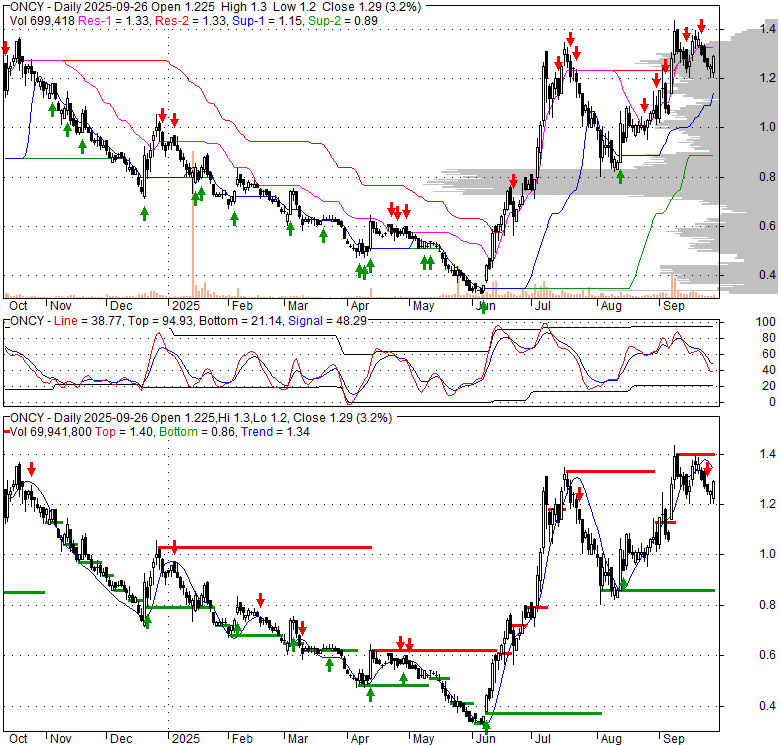Click the September volume spike bar in top chart
This screenshot has height=745, width=780.
click(x=673, y=285)
